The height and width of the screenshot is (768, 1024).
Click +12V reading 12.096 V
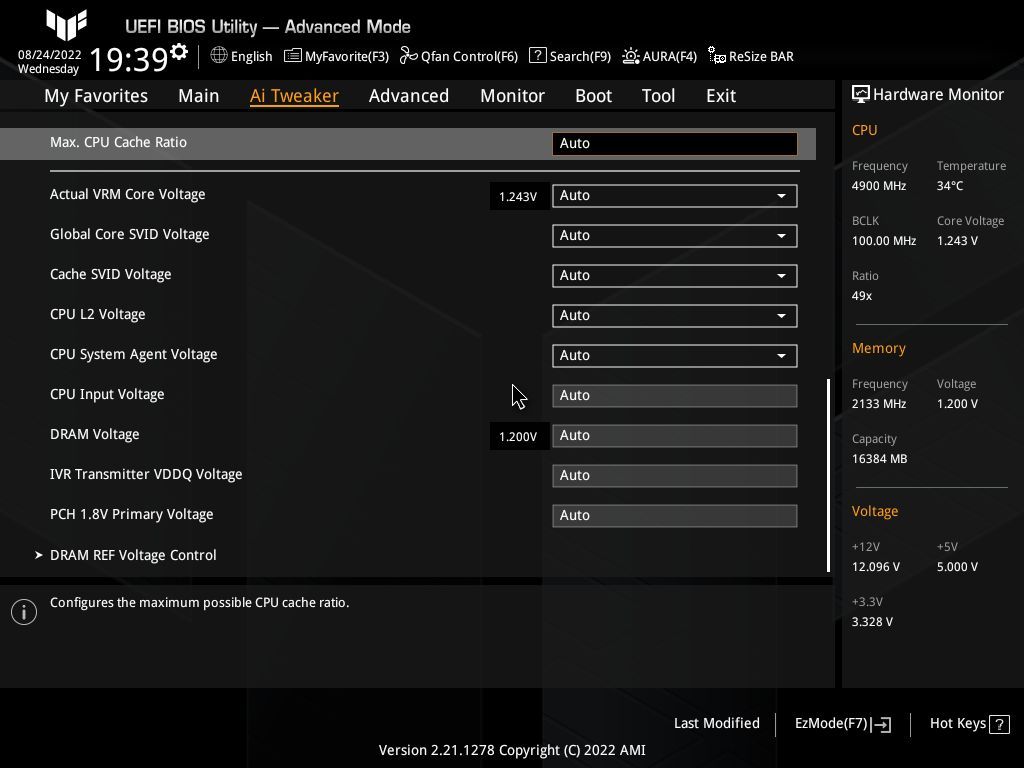tap(875, 566)
